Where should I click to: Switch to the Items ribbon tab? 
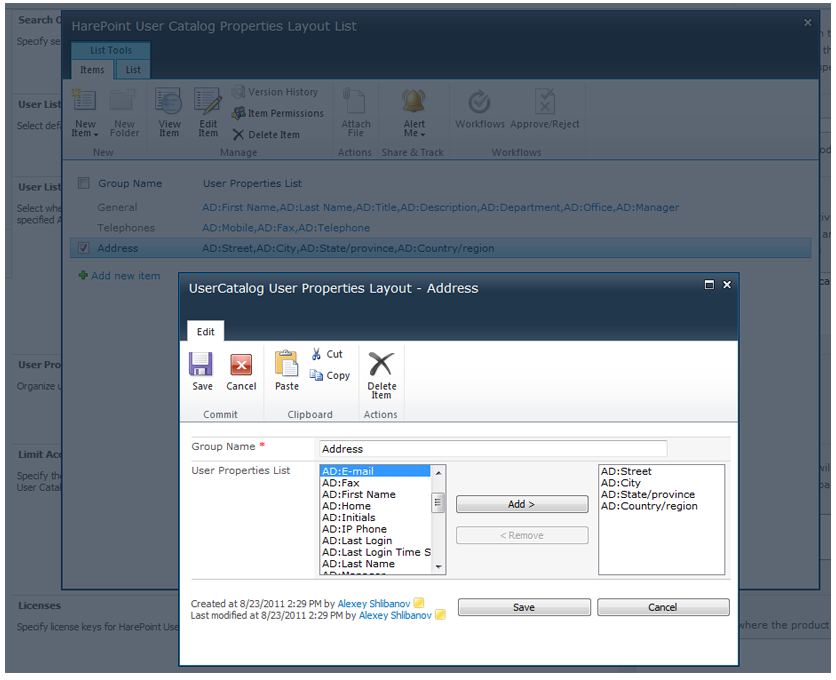92,70
